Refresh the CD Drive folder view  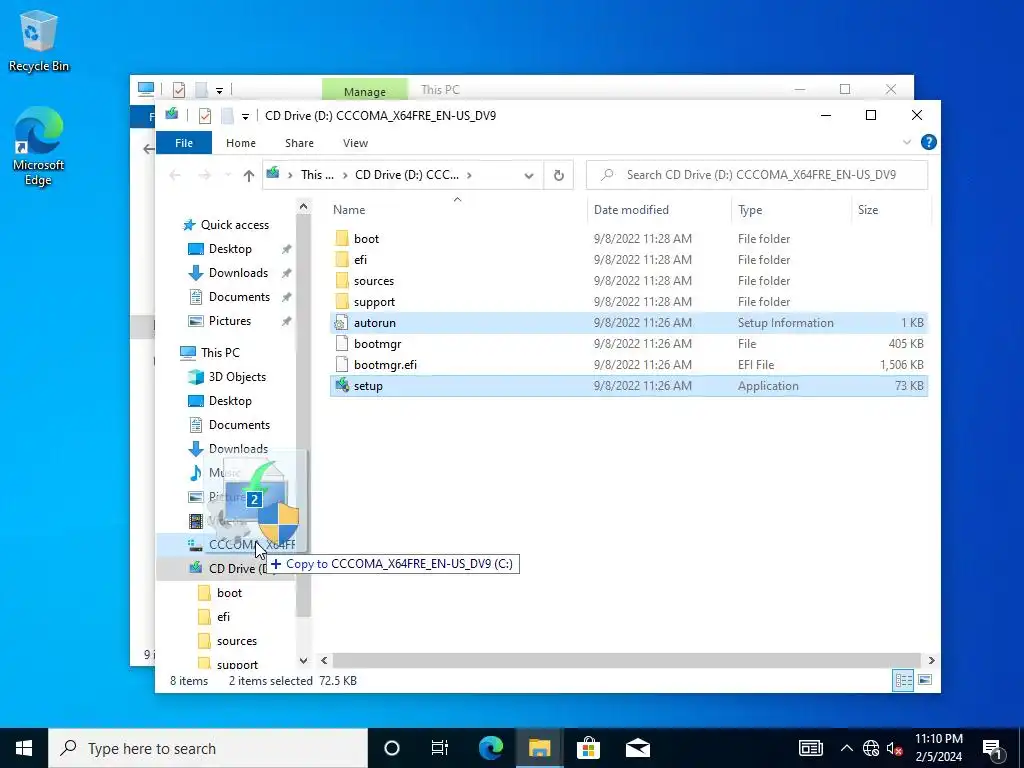click(558, 175)
